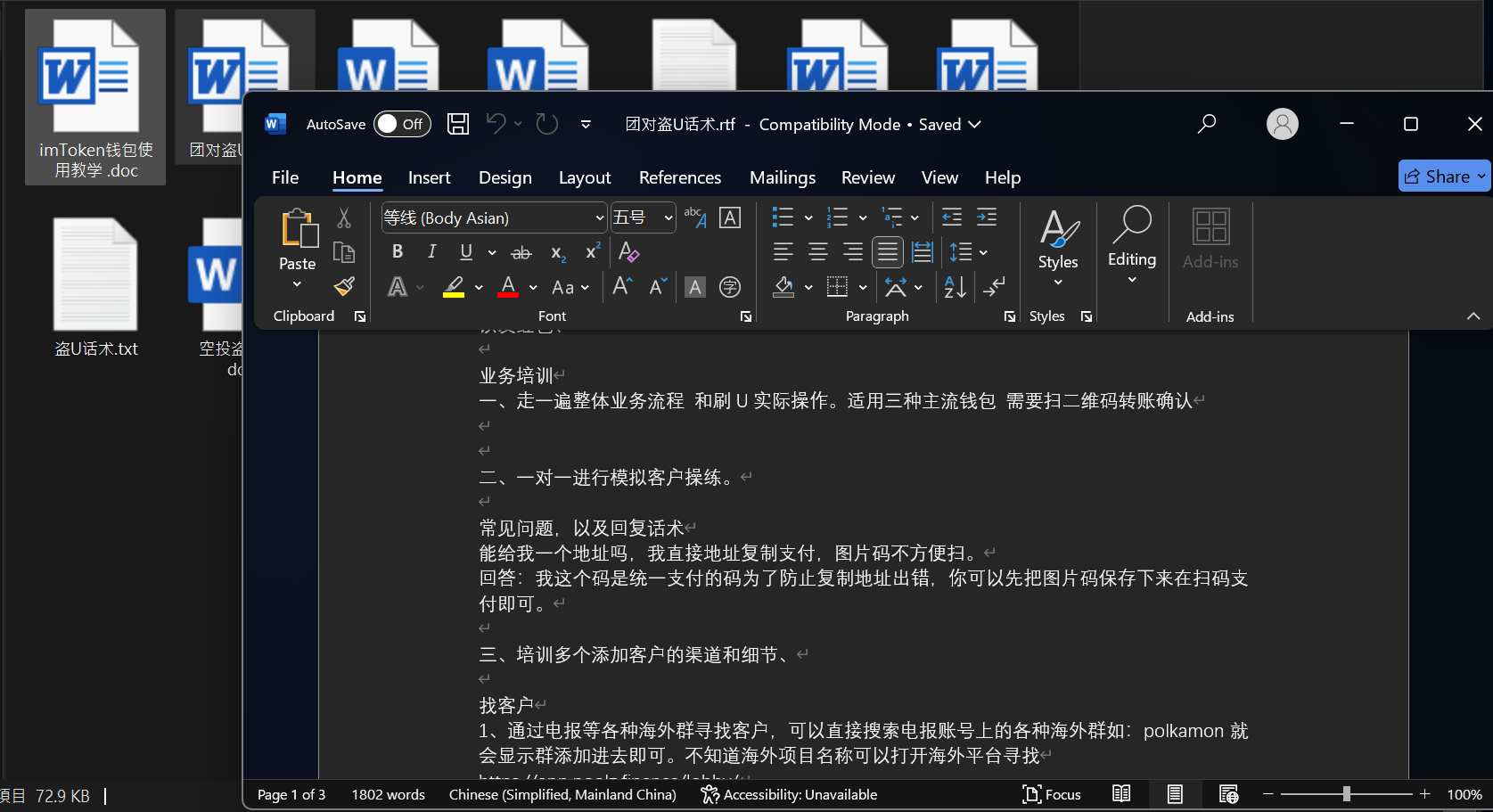Select the Format Painter brush
Screen dimensions: 1493x812
tap(344, 287)
